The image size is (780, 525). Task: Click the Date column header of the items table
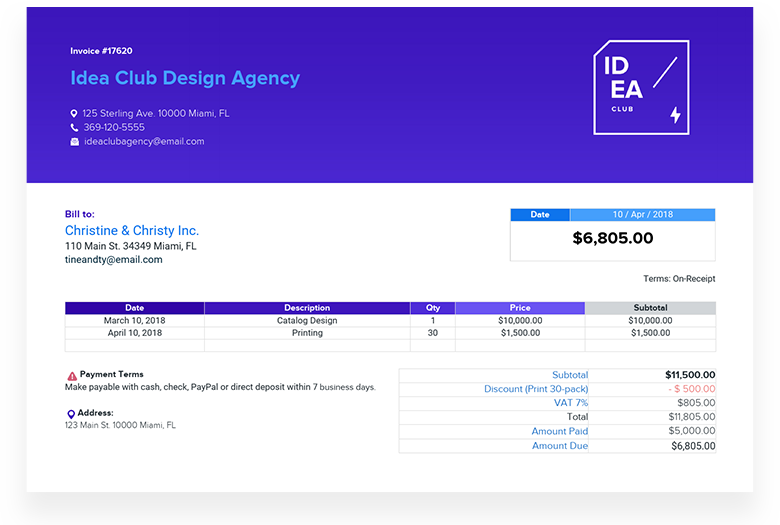(x=135, y=308)
